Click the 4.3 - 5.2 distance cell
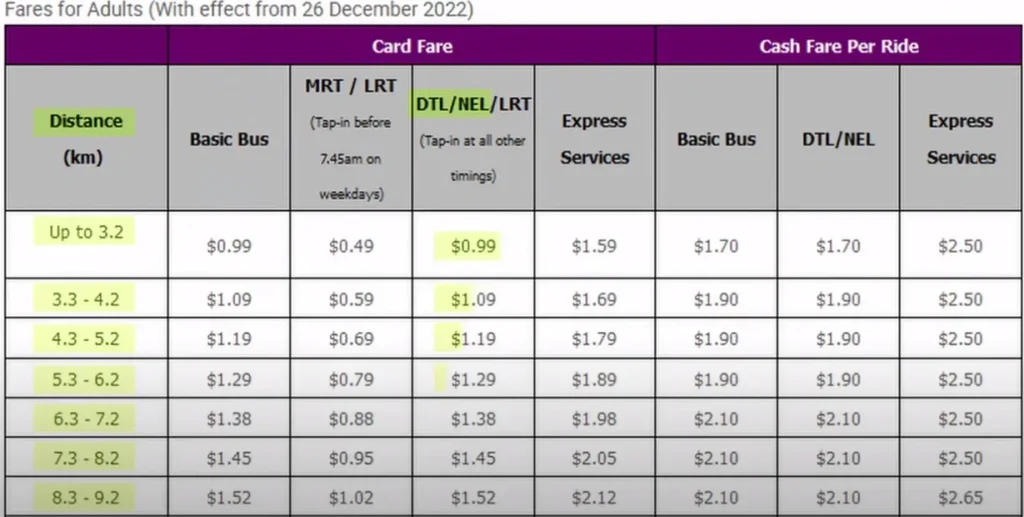The image size is (1024, 517). (x=85, y=339)
